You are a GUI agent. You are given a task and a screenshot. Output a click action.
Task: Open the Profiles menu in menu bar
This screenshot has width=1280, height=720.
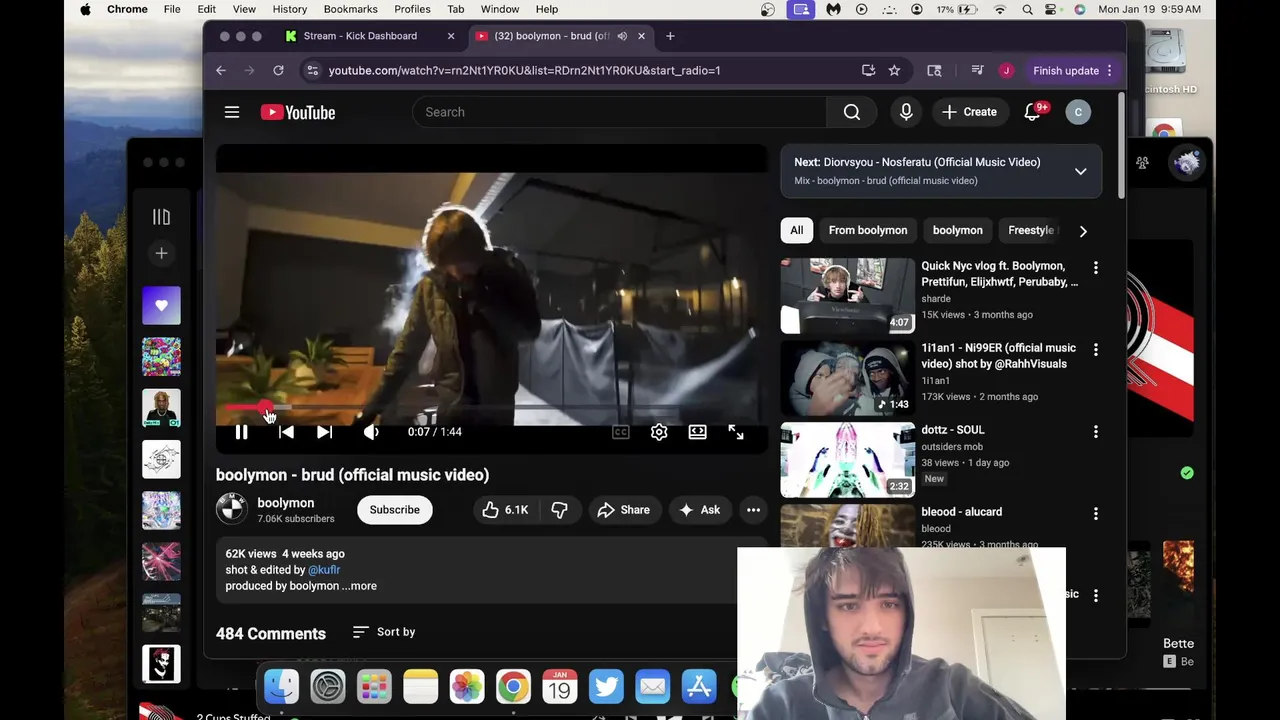412,9
